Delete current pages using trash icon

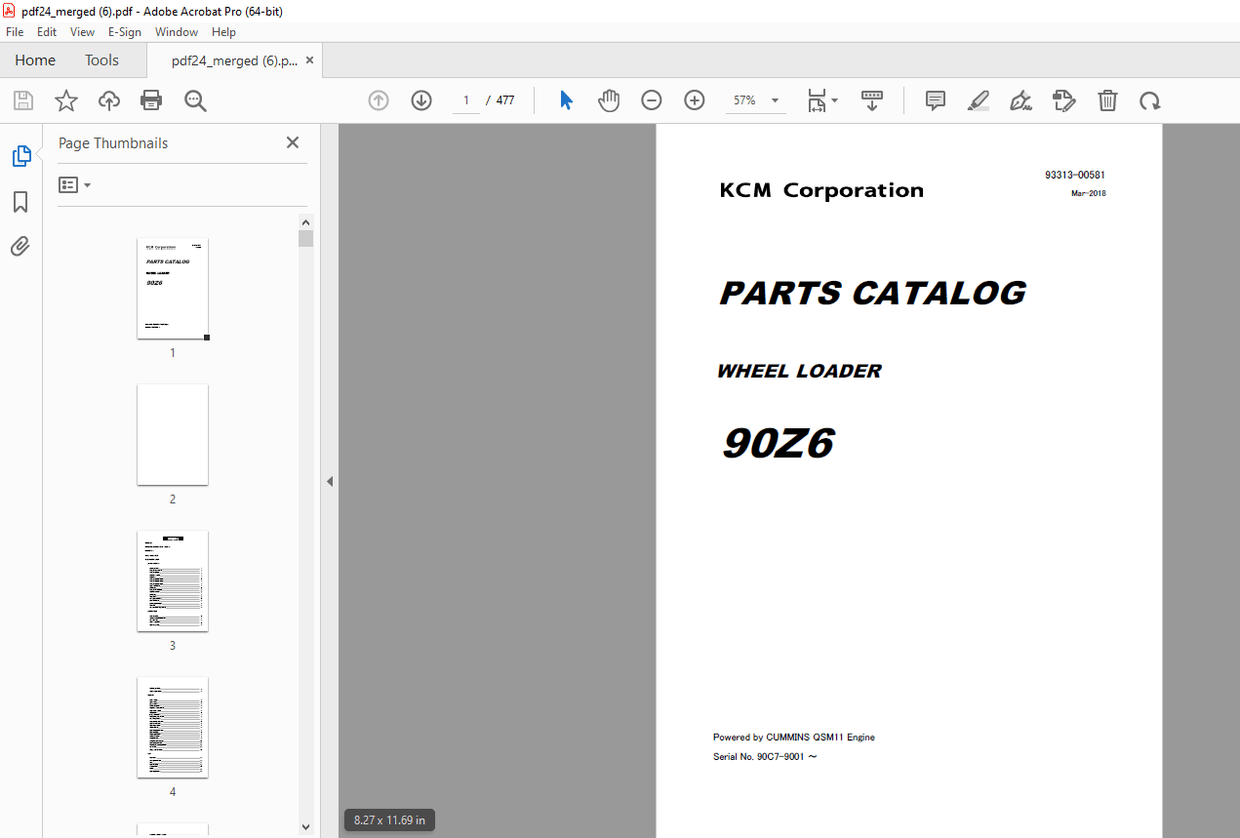[1107, 100]
